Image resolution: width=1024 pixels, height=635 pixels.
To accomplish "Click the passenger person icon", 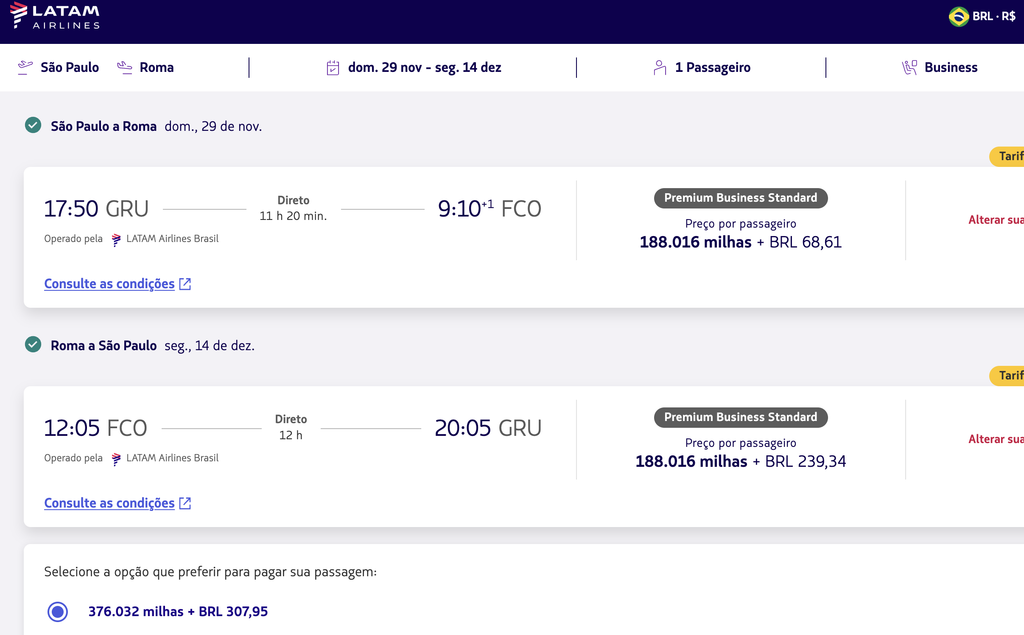I will tap(660, 67).
